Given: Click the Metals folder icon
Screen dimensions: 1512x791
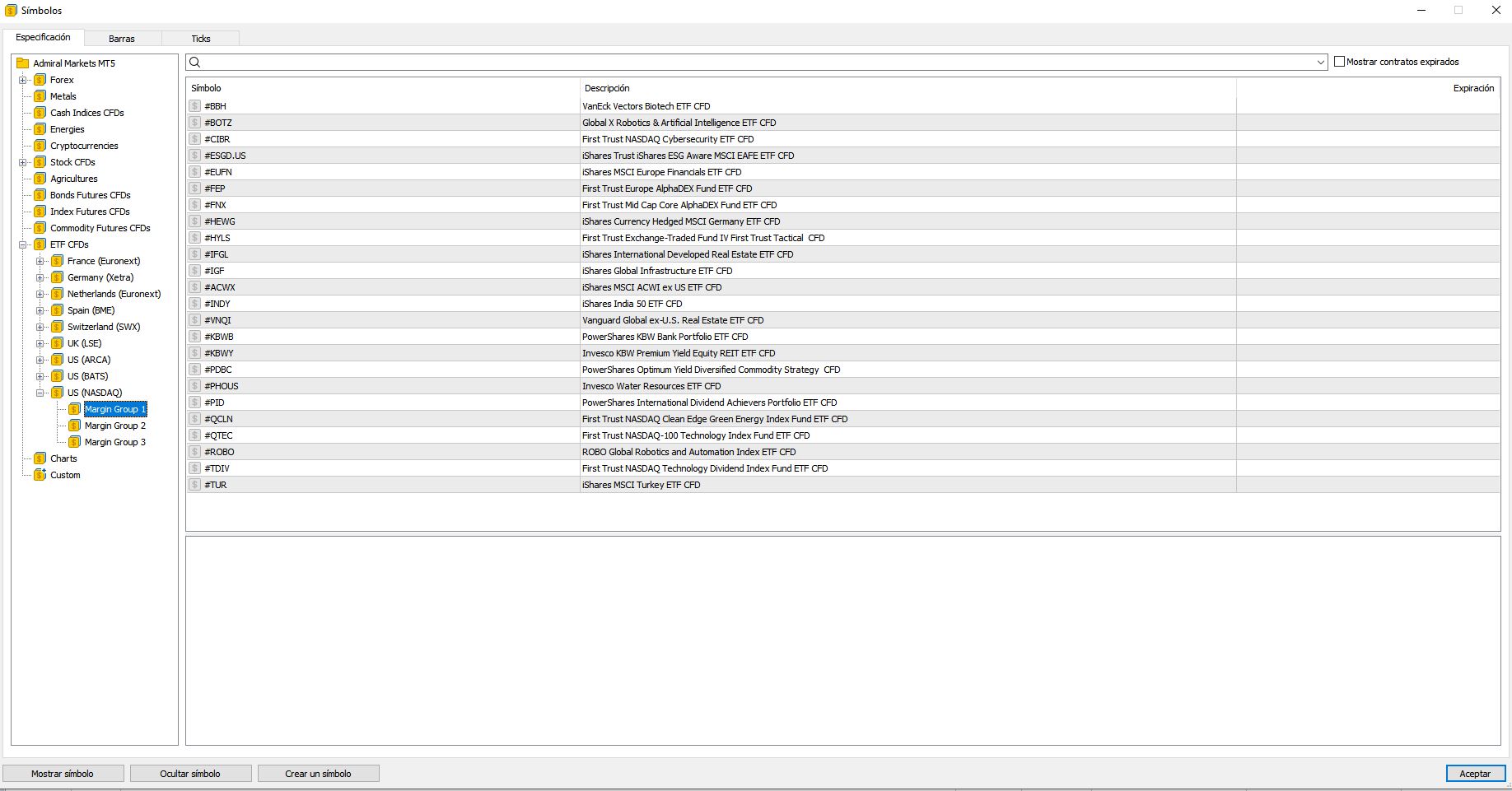Looking at the screenshot, I should 40,96.
